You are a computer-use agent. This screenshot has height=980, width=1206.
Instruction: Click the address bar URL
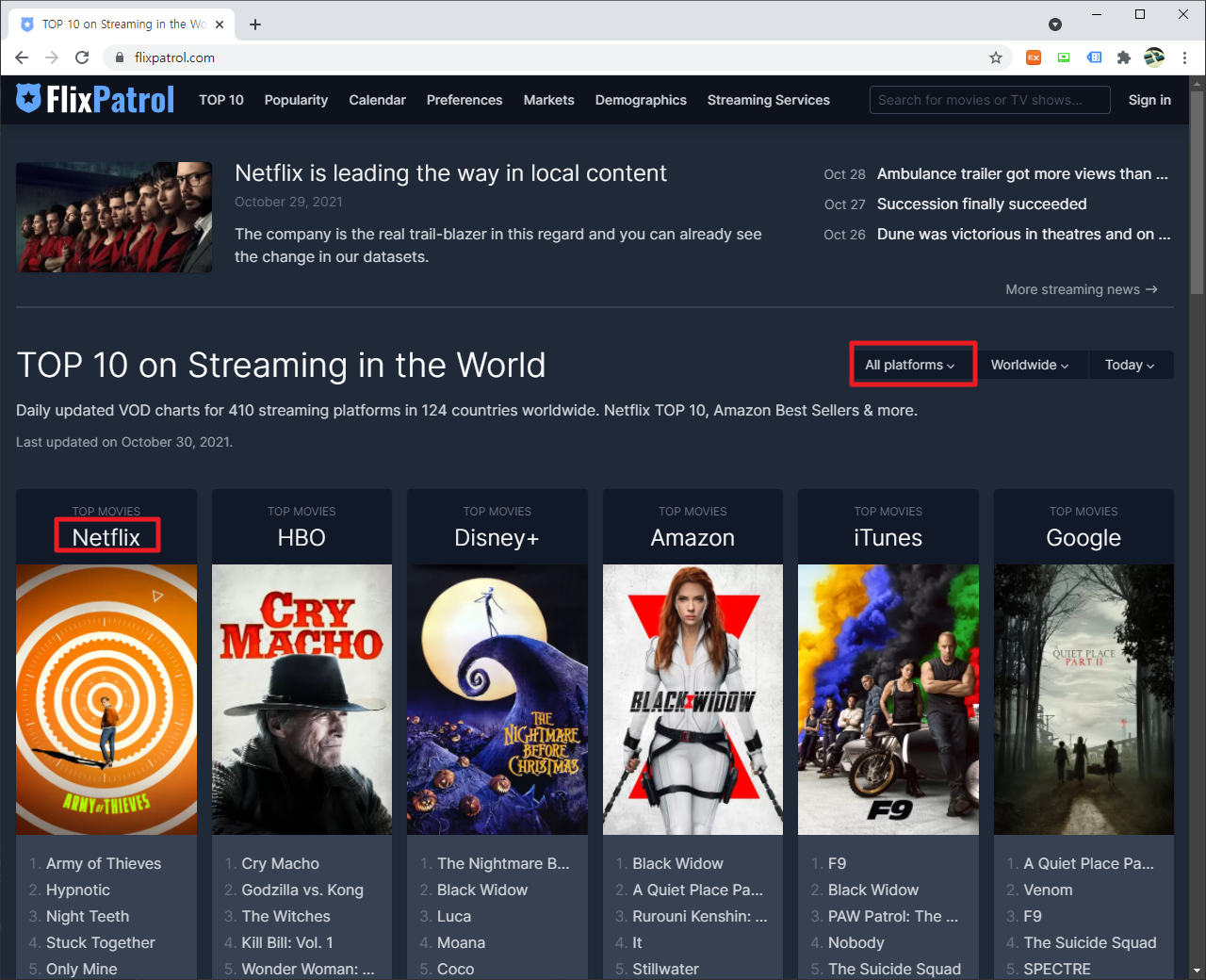tap(174, 57)
